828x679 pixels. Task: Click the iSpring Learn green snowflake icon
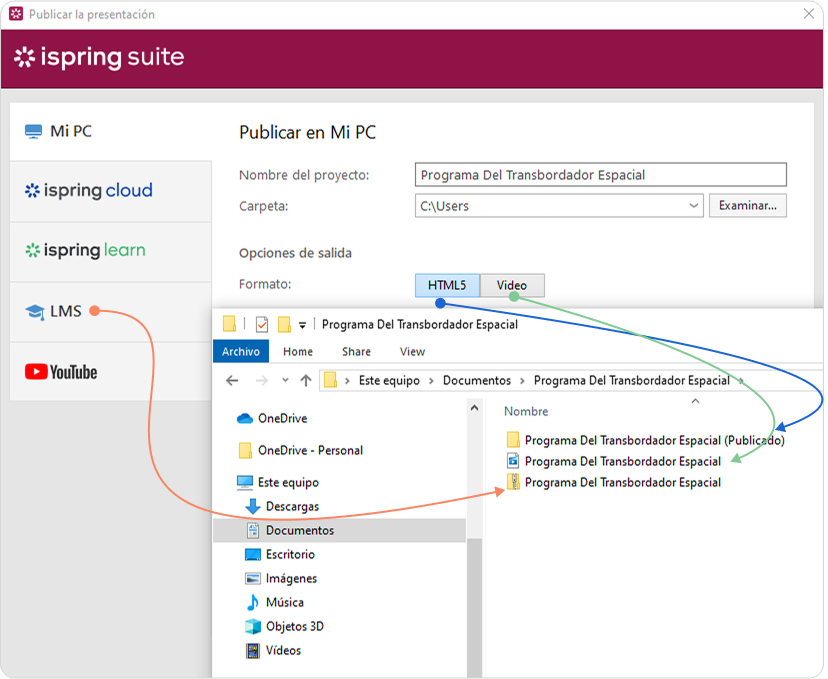coord(33,250)
